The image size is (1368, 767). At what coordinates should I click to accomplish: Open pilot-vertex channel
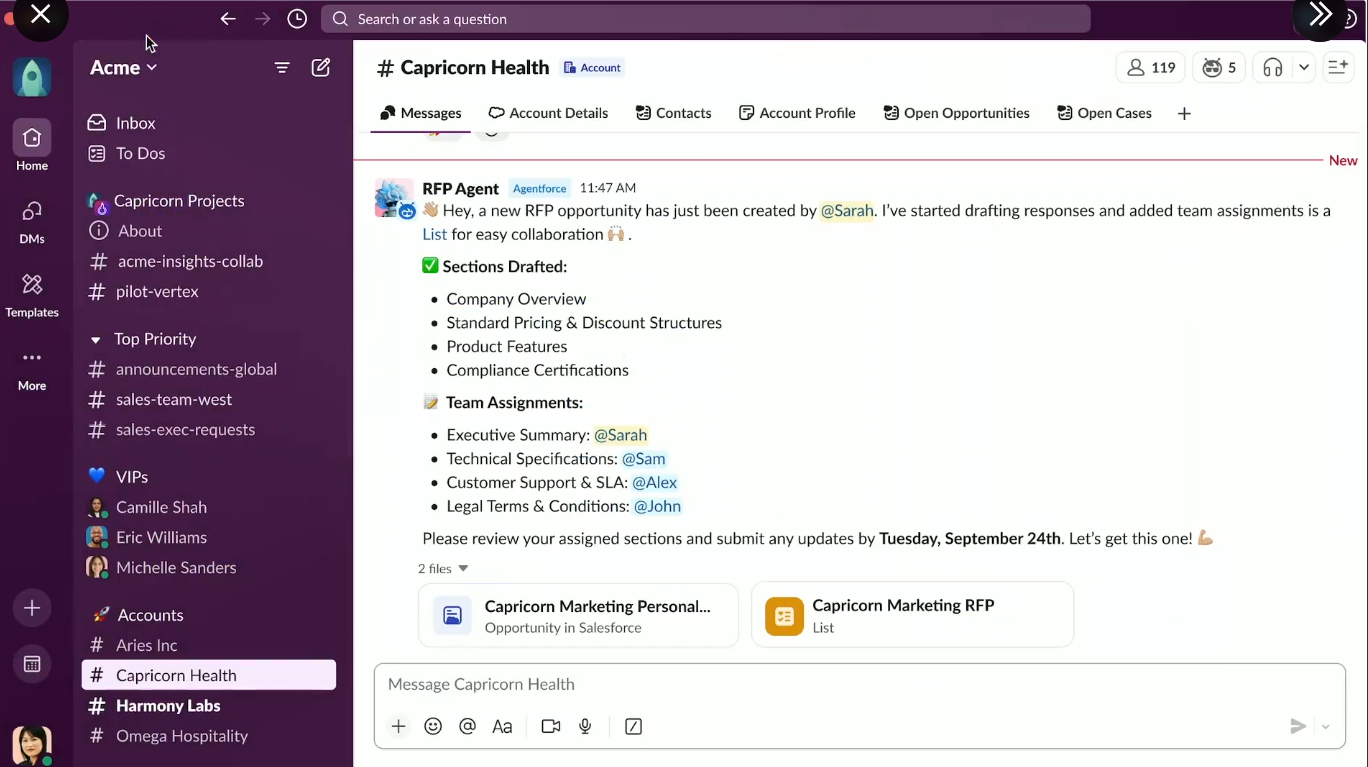pos(157,291)
